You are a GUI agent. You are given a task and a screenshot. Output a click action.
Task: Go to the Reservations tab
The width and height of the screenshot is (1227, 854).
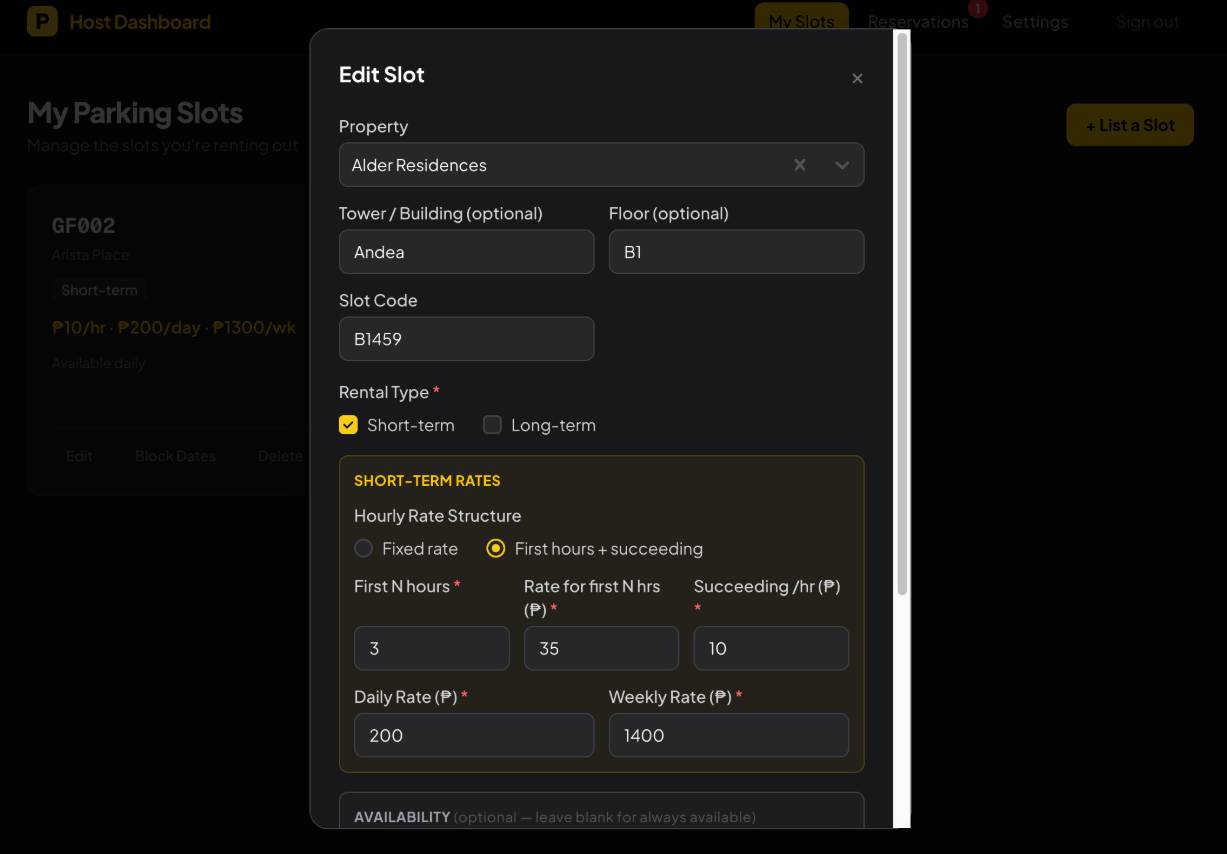click(917, 21)
